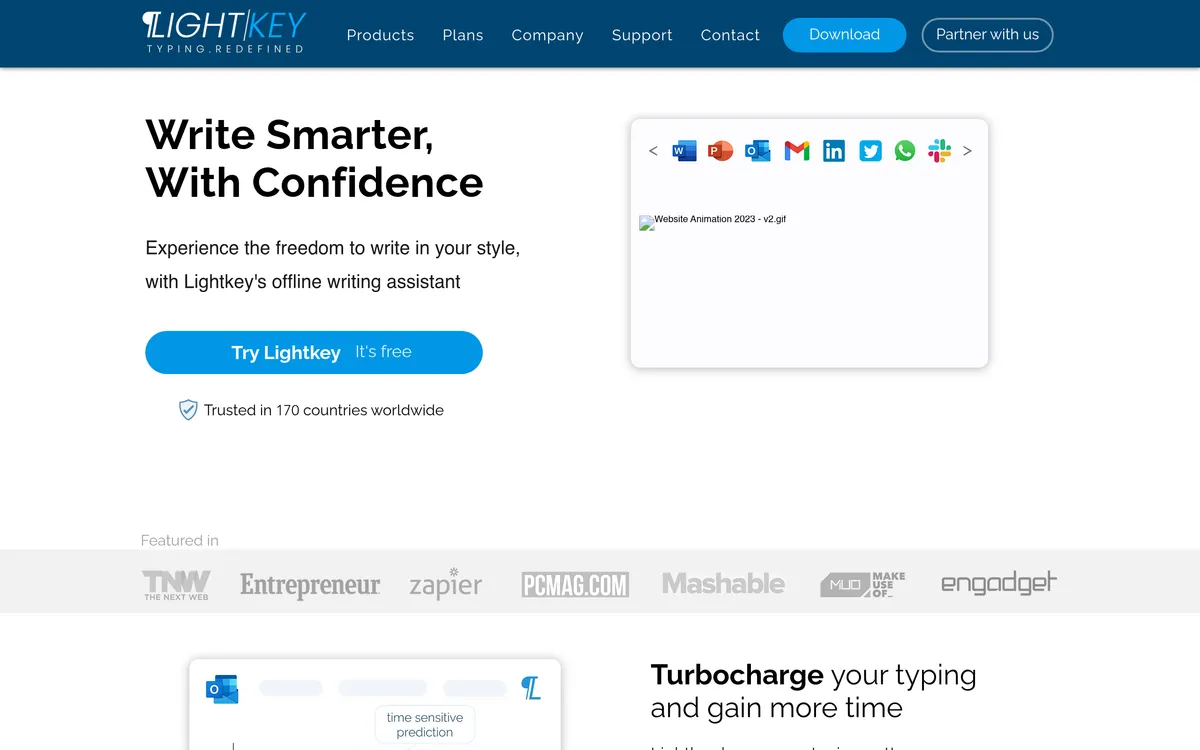The width and height of the screenshot is (1200, 750).
Task: Click the Download button
Action: click(844, 35)
